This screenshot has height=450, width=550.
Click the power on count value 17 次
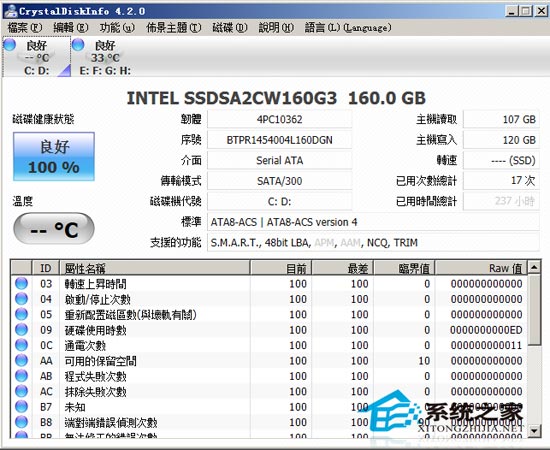click(501, 181)
